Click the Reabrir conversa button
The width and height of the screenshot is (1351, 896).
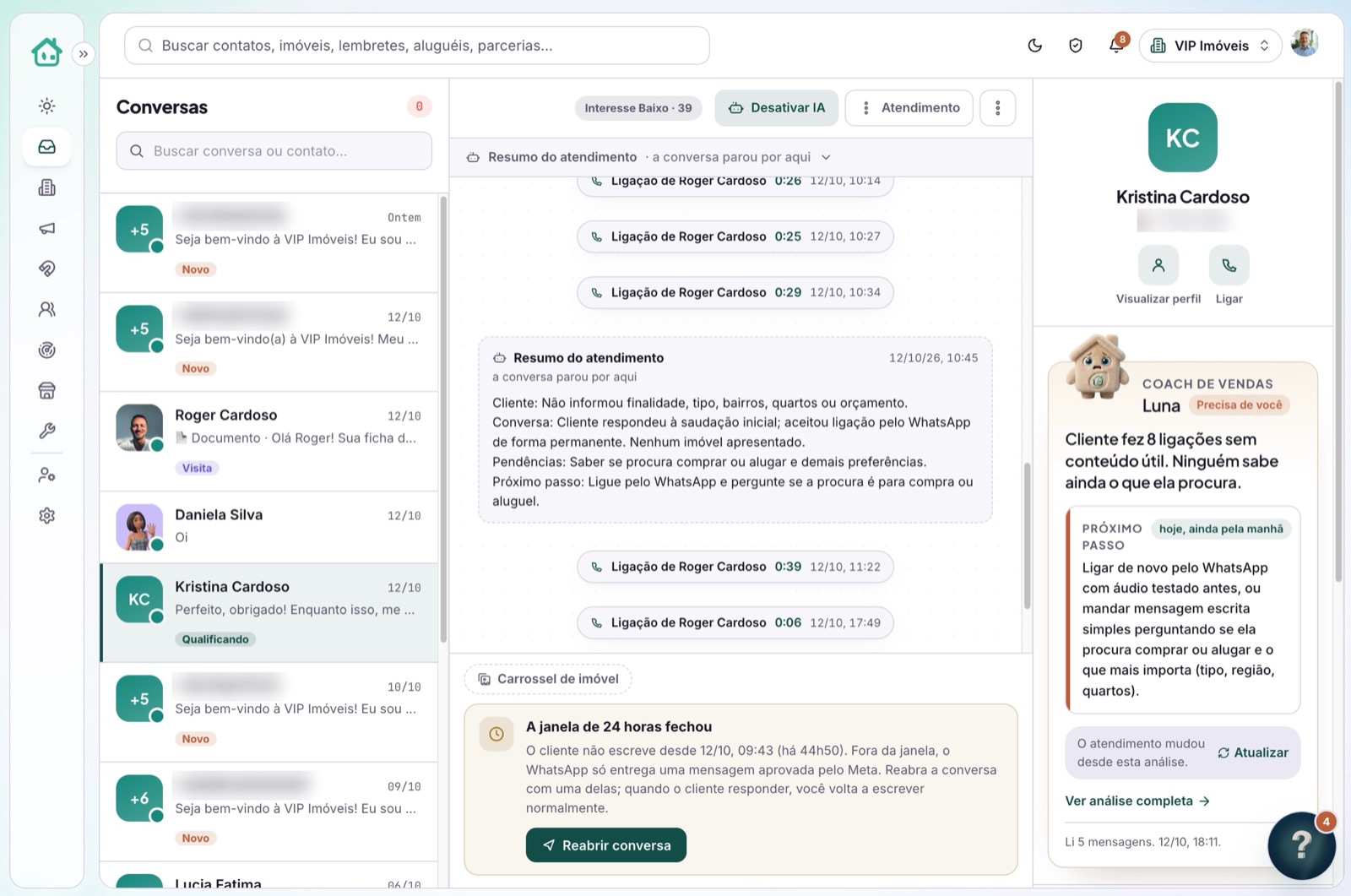click(606, 845)
